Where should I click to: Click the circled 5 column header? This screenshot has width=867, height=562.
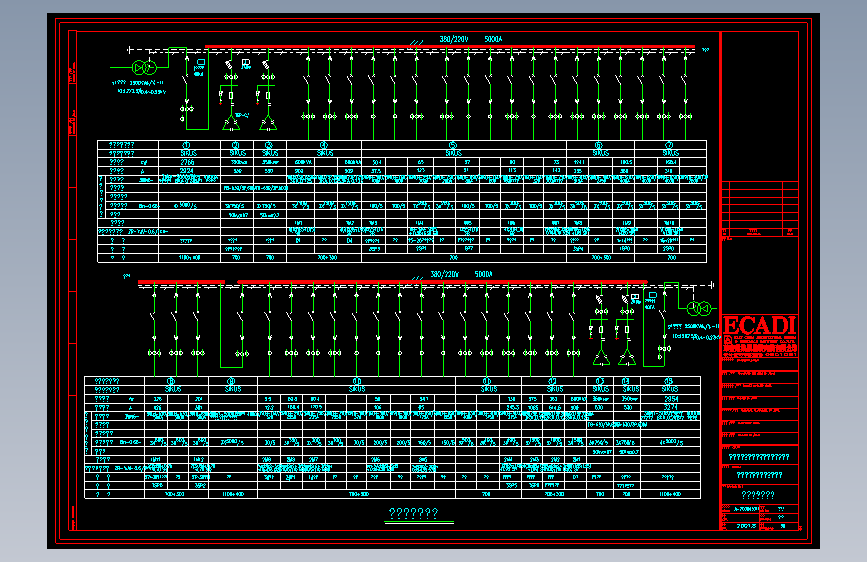pos(453,145)
